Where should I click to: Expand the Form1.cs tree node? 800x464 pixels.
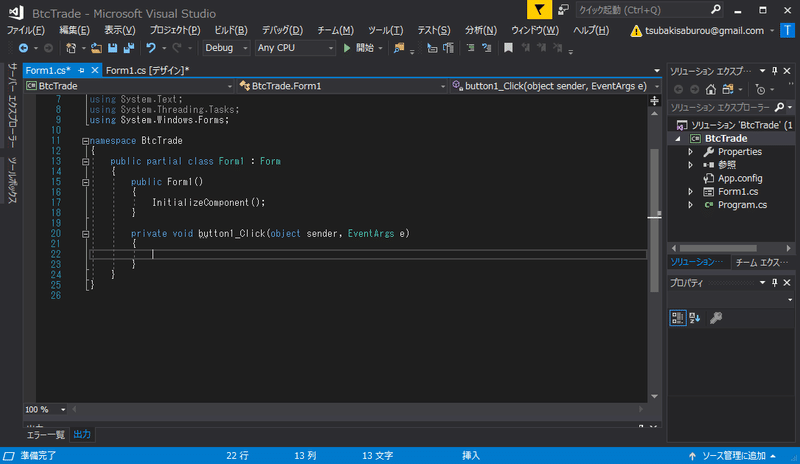point(690,192)
